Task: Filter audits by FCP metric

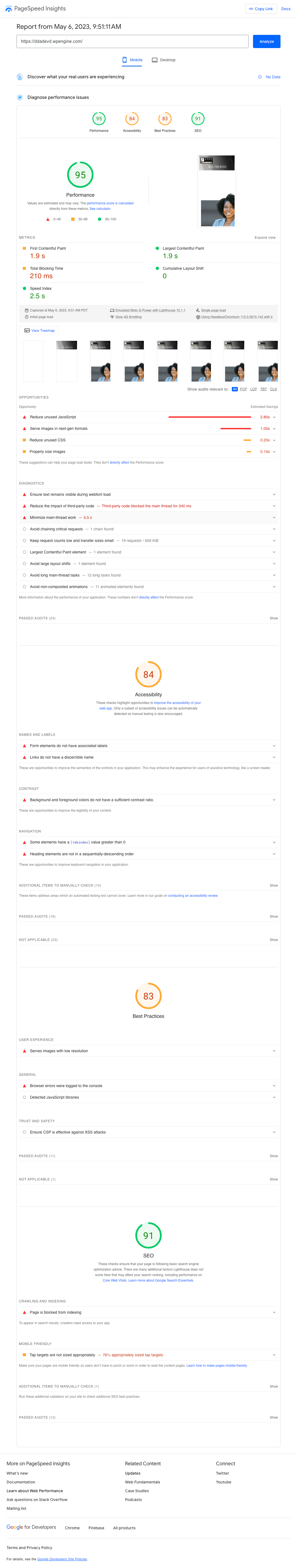Action: 243,389
